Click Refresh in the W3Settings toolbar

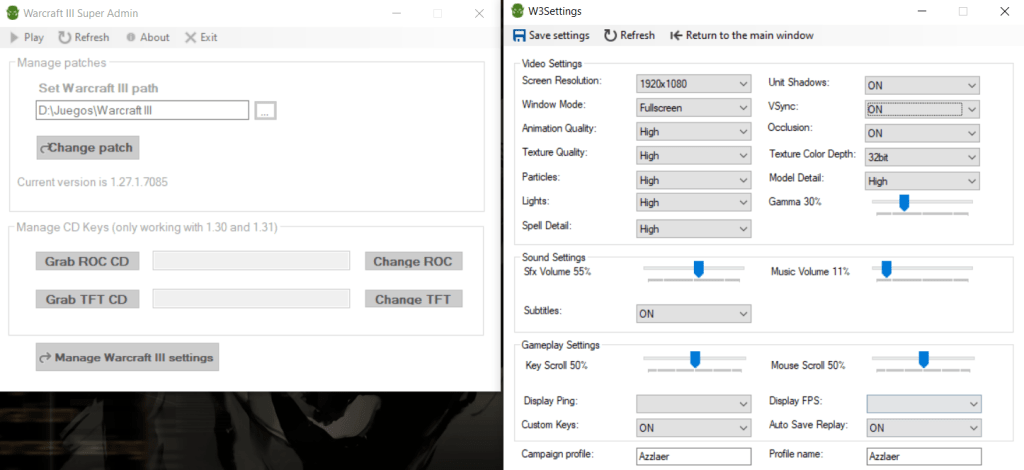[630, 35]
